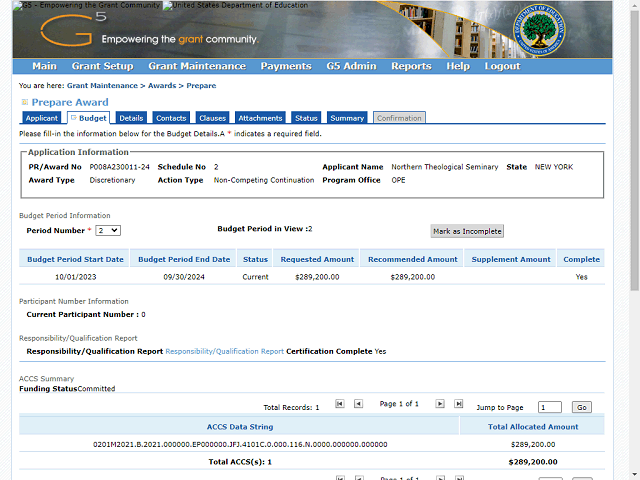Click the Awards breadcrumb link
640x480 pixels.
tap(164, 86)
